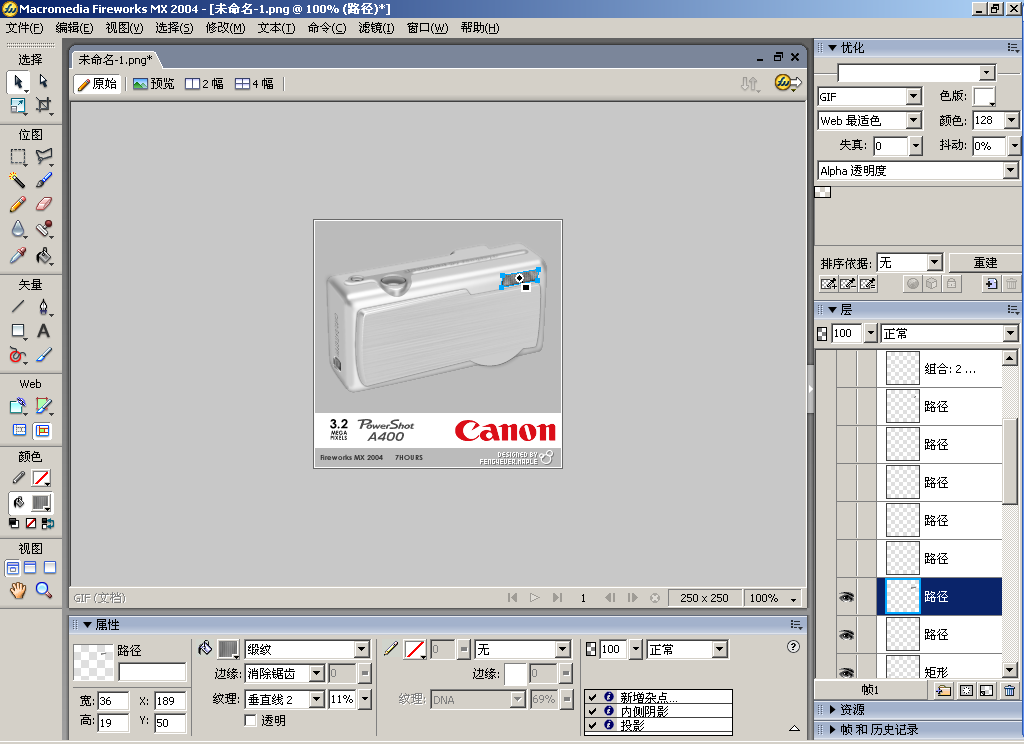Switch to full screen view mode
Image resolution: width=1024 pixels, height=744 pixels.
[50, 567]
